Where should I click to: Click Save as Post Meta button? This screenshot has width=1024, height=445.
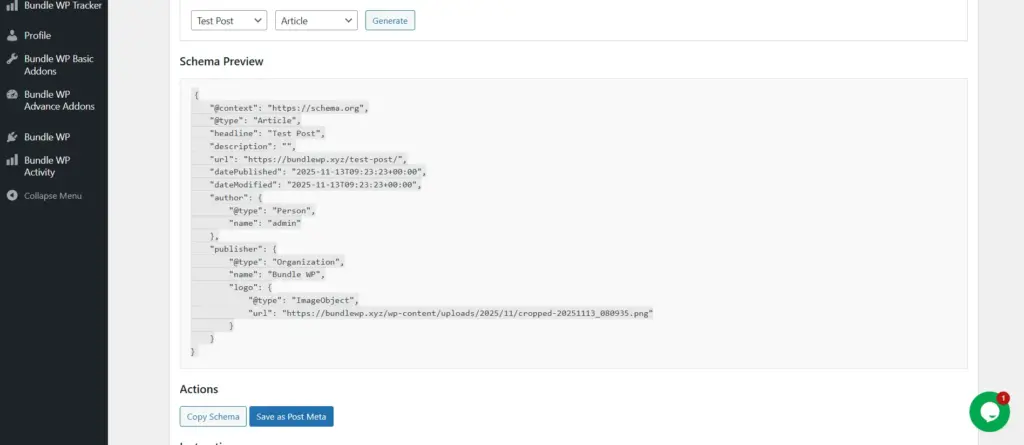click(x=291, y=416)
